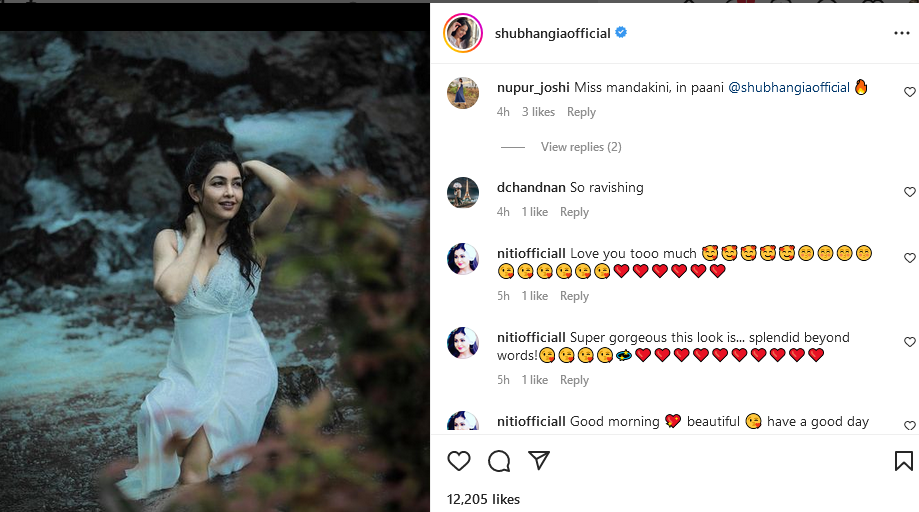Reply to nupur_joshi's comment
Viewport: 919px width, 512px height.
point(581,112)
